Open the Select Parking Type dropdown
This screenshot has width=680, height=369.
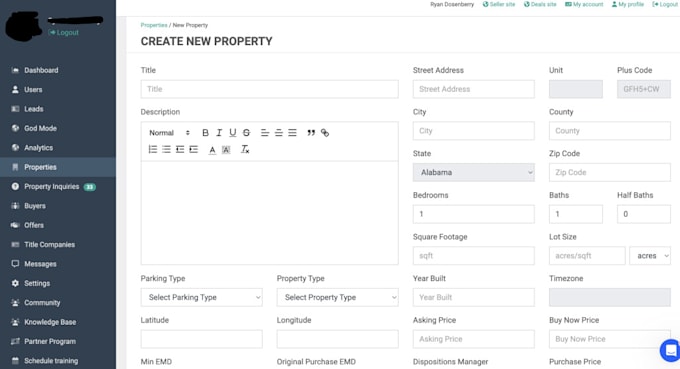pos(201,297)
